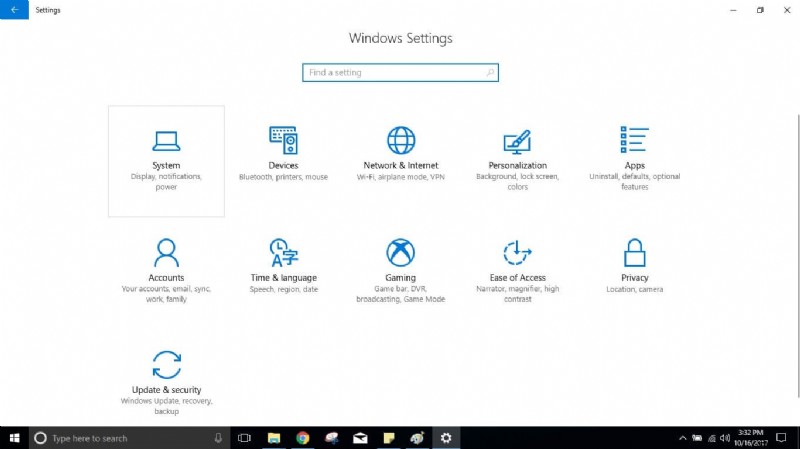The image size is (800, 449).
Task: Click the clock showing 3:32 PM
Action: click(x=751, y=438)
